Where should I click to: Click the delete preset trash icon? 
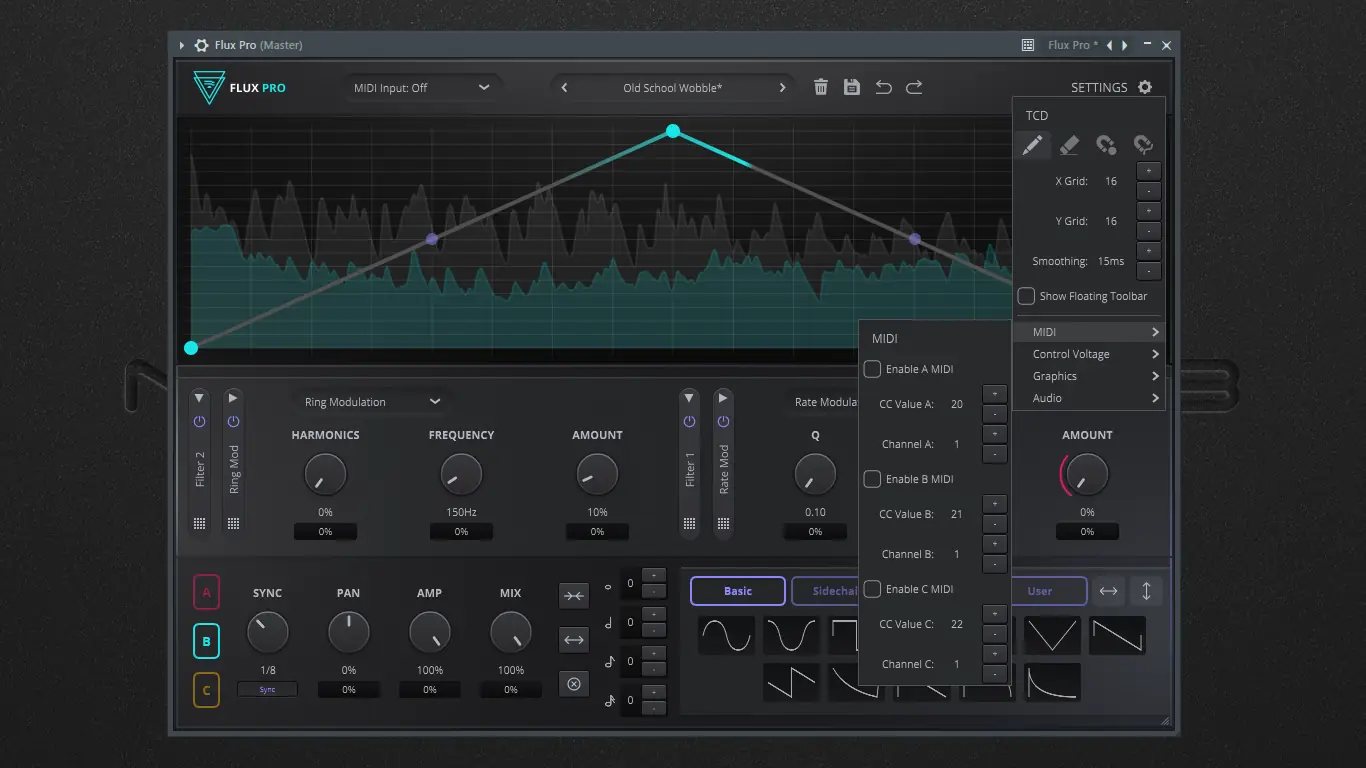point(820,87)
